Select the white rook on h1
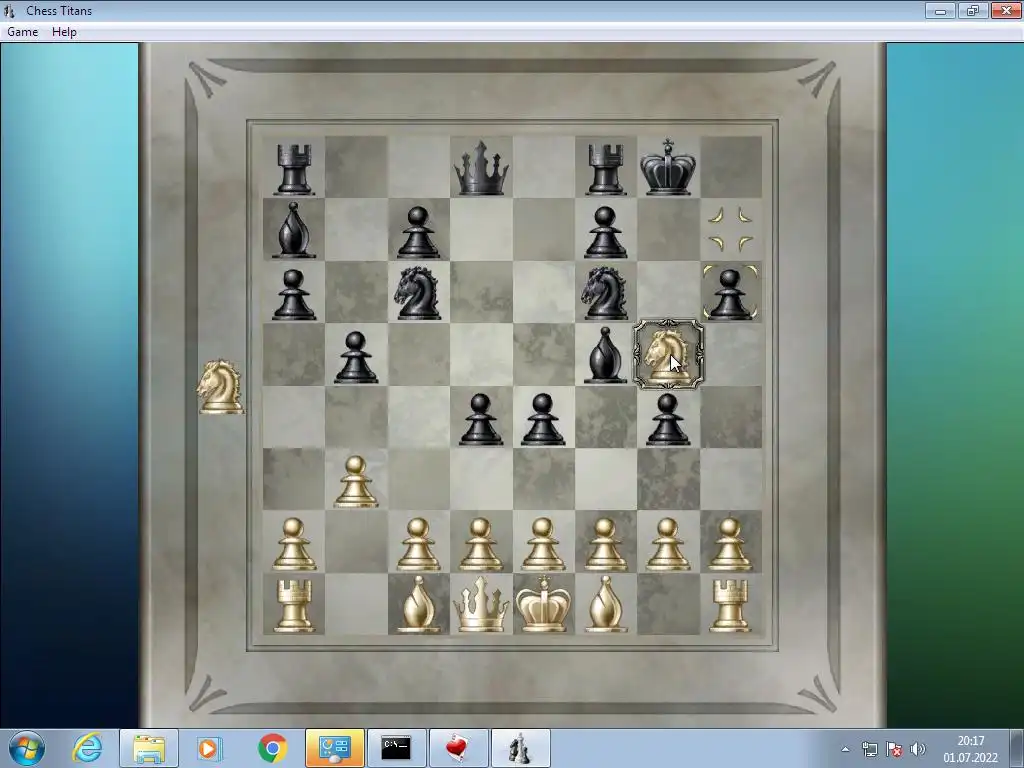Image resolution: width=1024 pixels, height=768 pixels. (730, 605)
